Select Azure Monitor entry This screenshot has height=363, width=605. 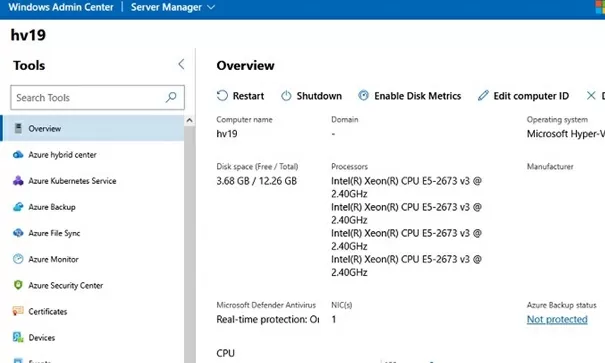(93, 259)
